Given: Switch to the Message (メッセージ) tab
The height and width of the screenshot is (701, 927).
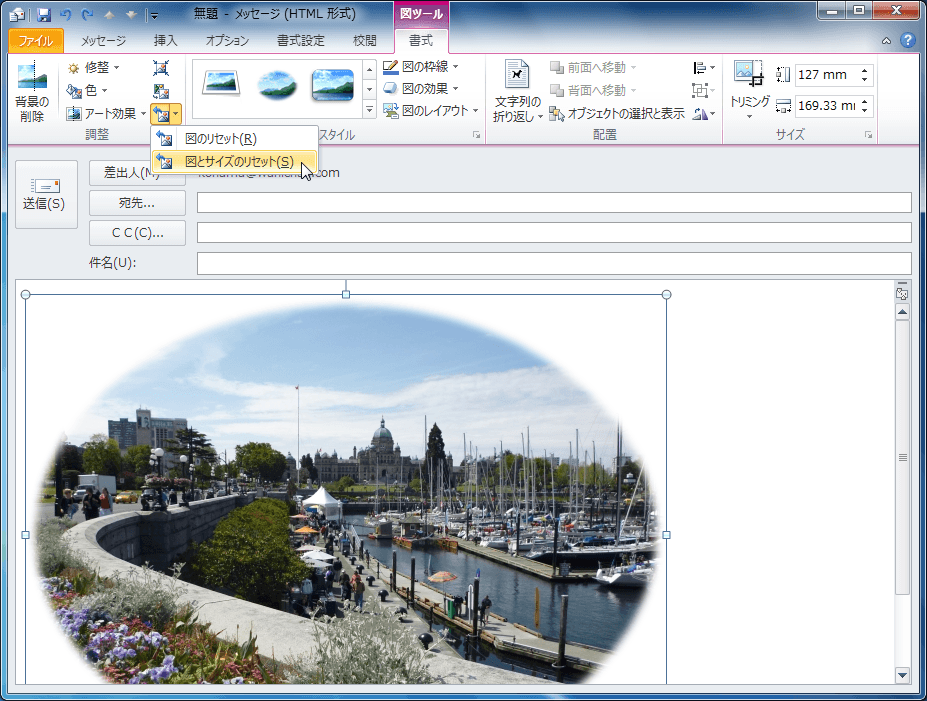Looking at the screenshot, I should [103, 41].
